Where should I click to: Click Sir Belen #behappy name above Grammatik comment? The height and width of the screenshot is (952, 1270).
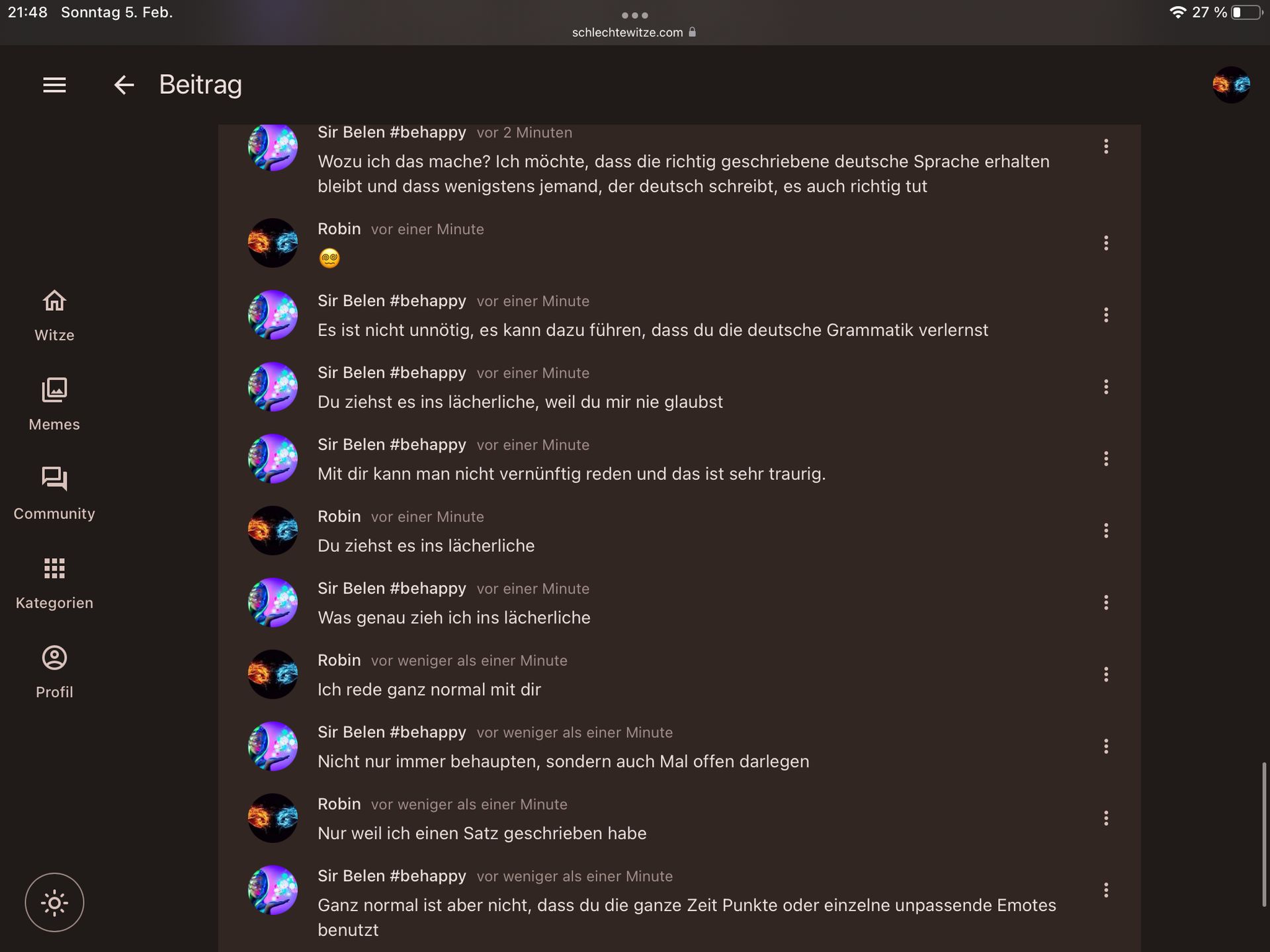(x=392, y=301)
